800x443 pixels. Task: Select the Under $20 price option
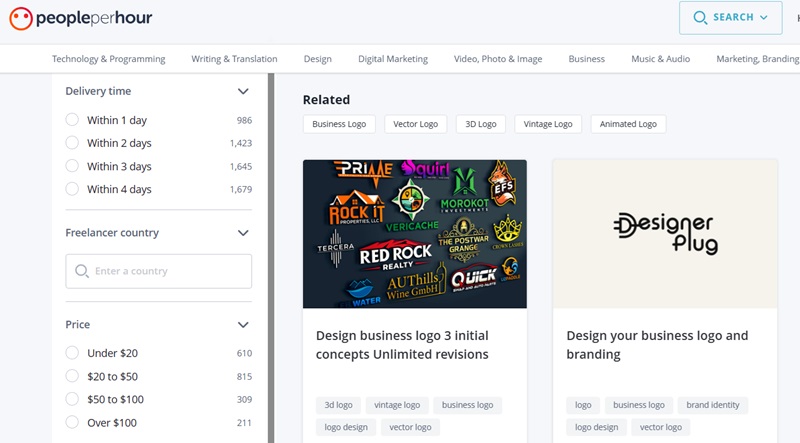coord(72,353)
